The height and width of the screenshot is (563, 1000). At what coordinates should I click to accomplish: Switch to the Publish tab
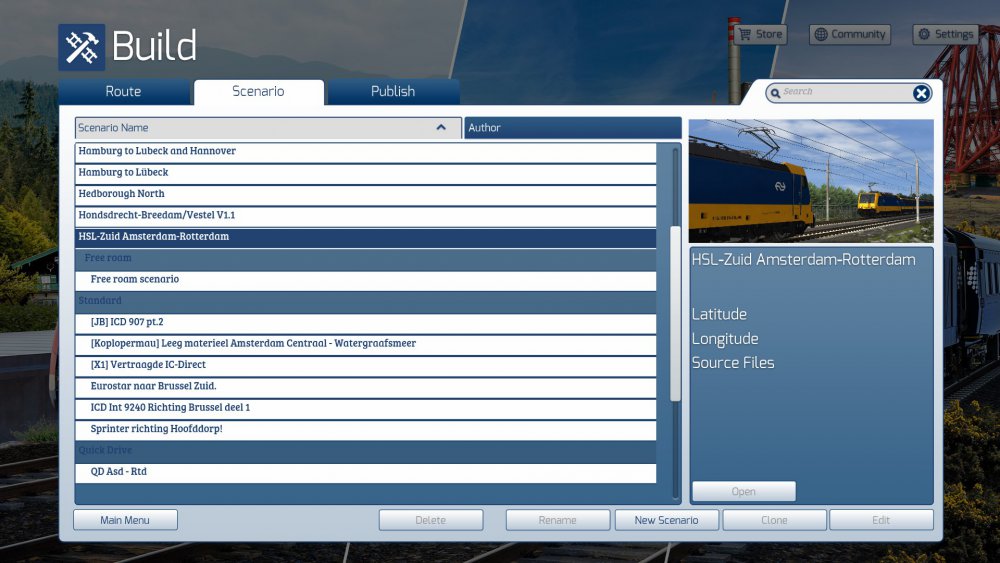(x=393, y=92)
